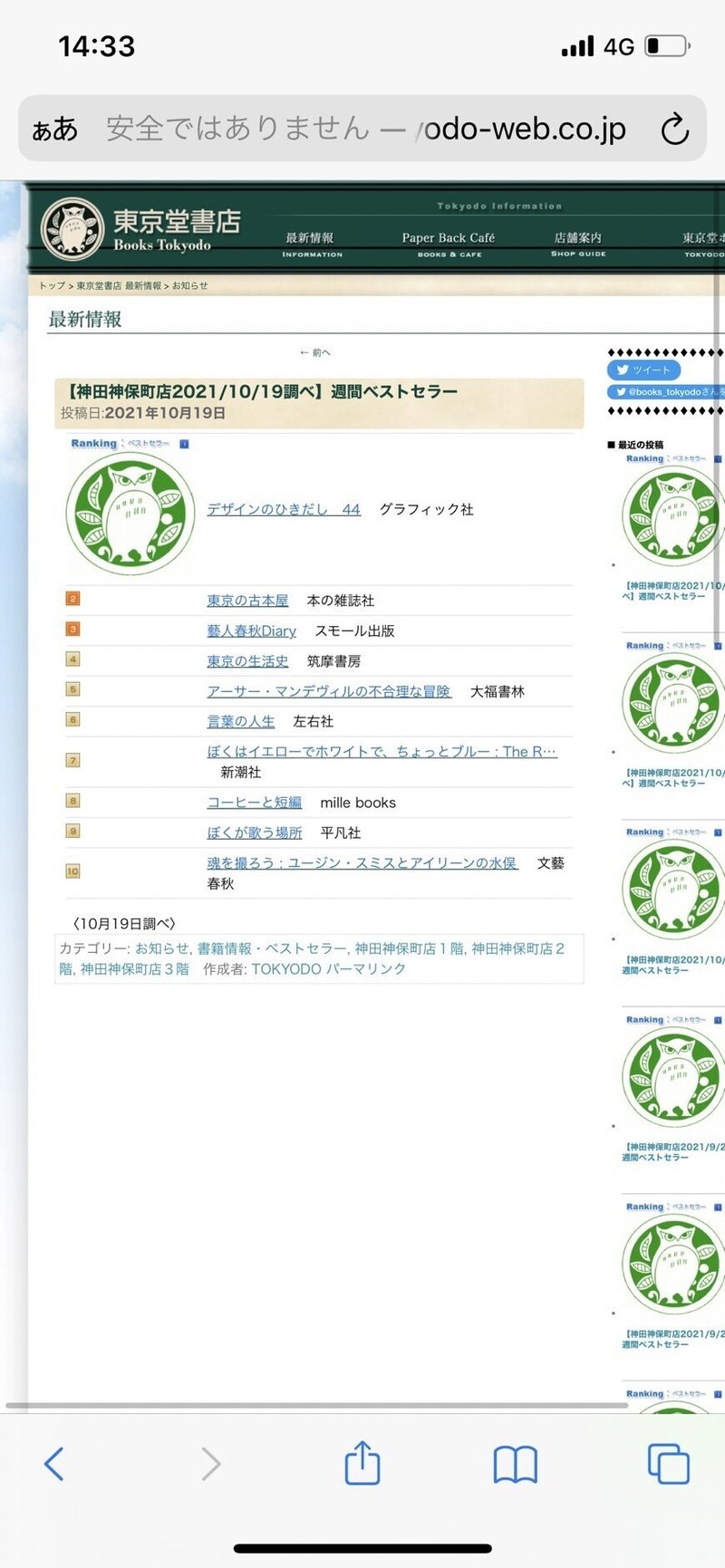Tap the @books_tokyodo follow button

(x=666, y=391)
